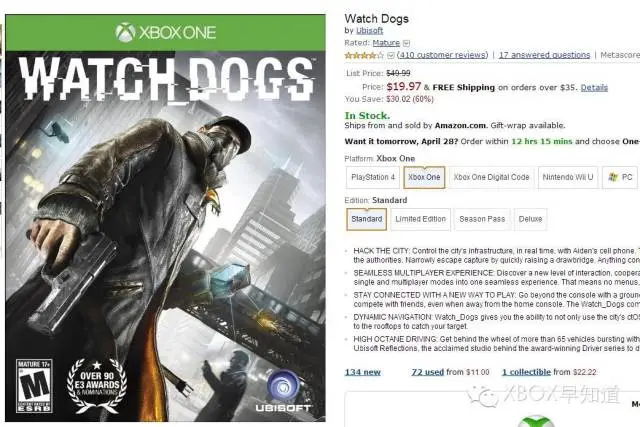Choose the Season Pass edition

pos(482,219)
